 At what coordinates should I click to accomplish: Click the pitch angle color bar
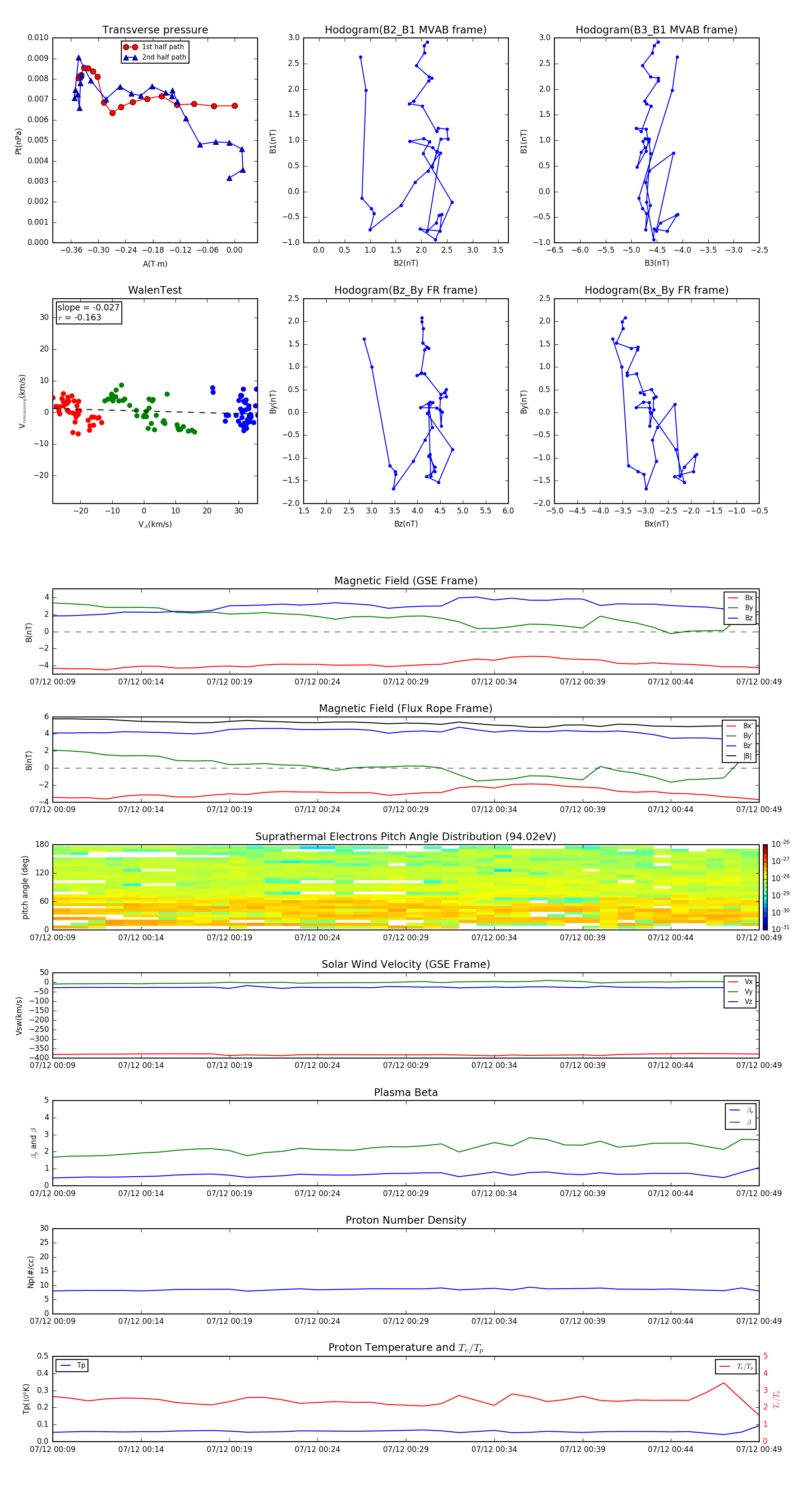click(x=765, y=887)
